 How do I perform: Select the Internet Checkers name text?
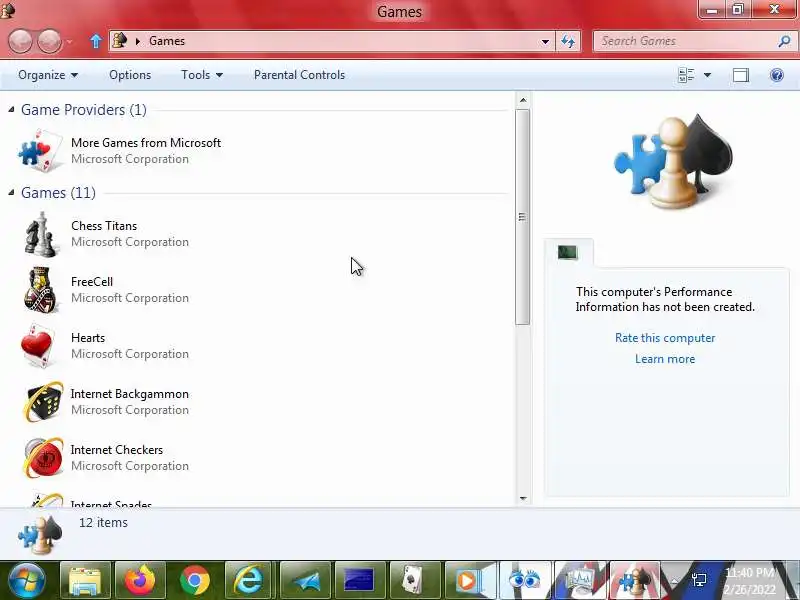[x=117, y=449]
